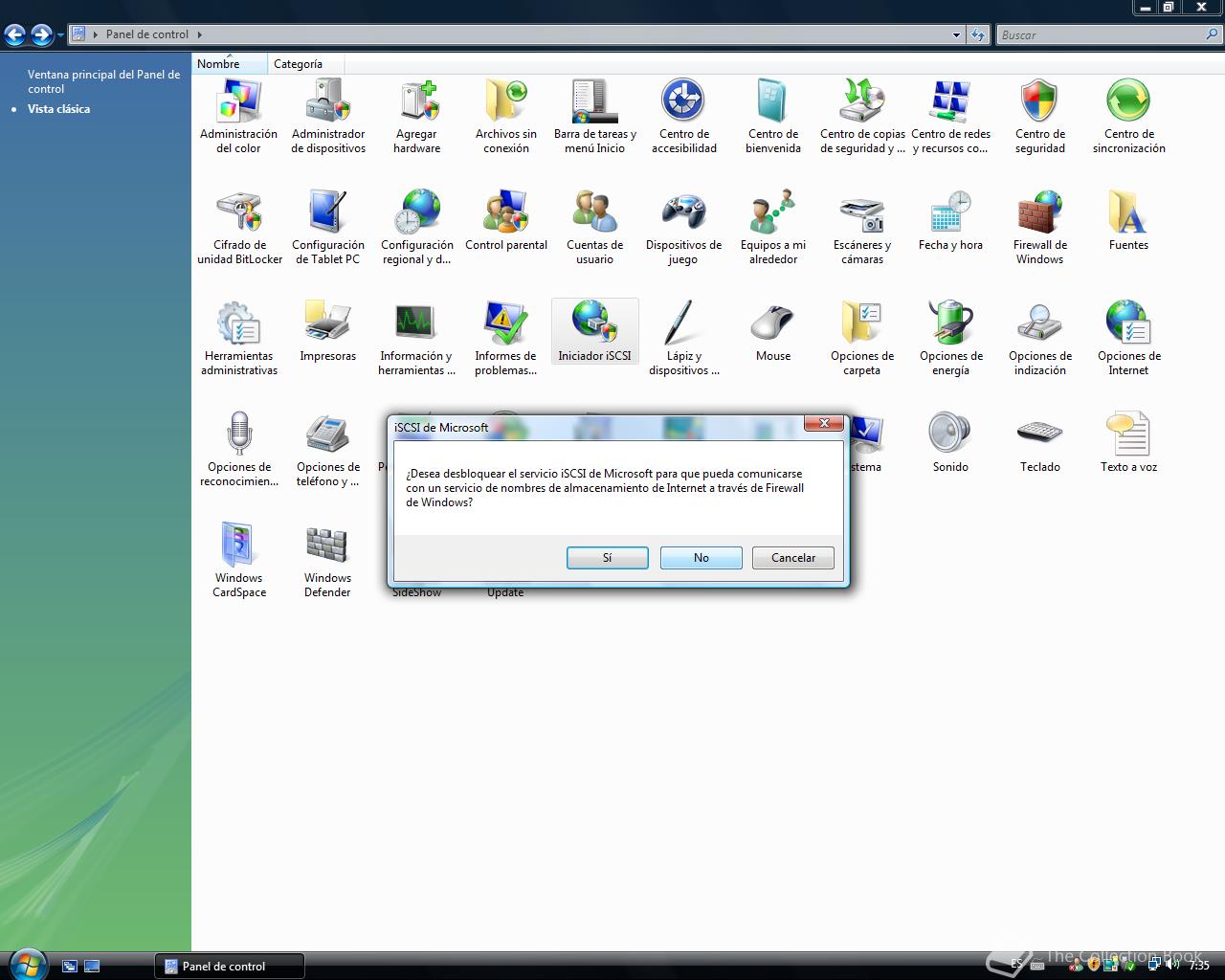
Task: Go back with the Back arrow
Action: [x=15, y=35]
